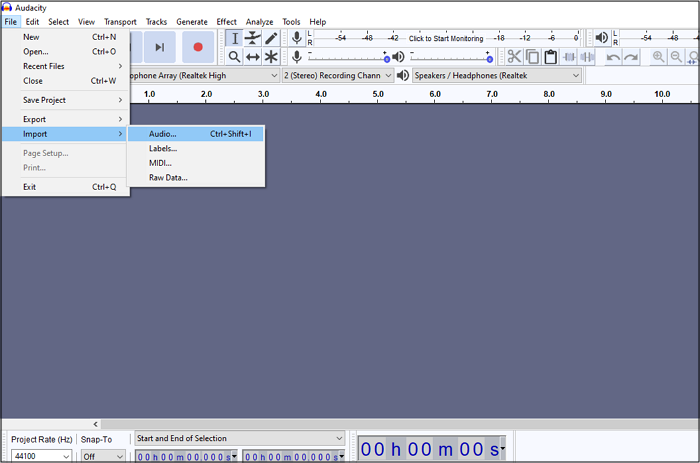This screenshot has height=463, width=700.
Task: Click the 5.0 mark on timeline ruler
Action: point(378,94)
